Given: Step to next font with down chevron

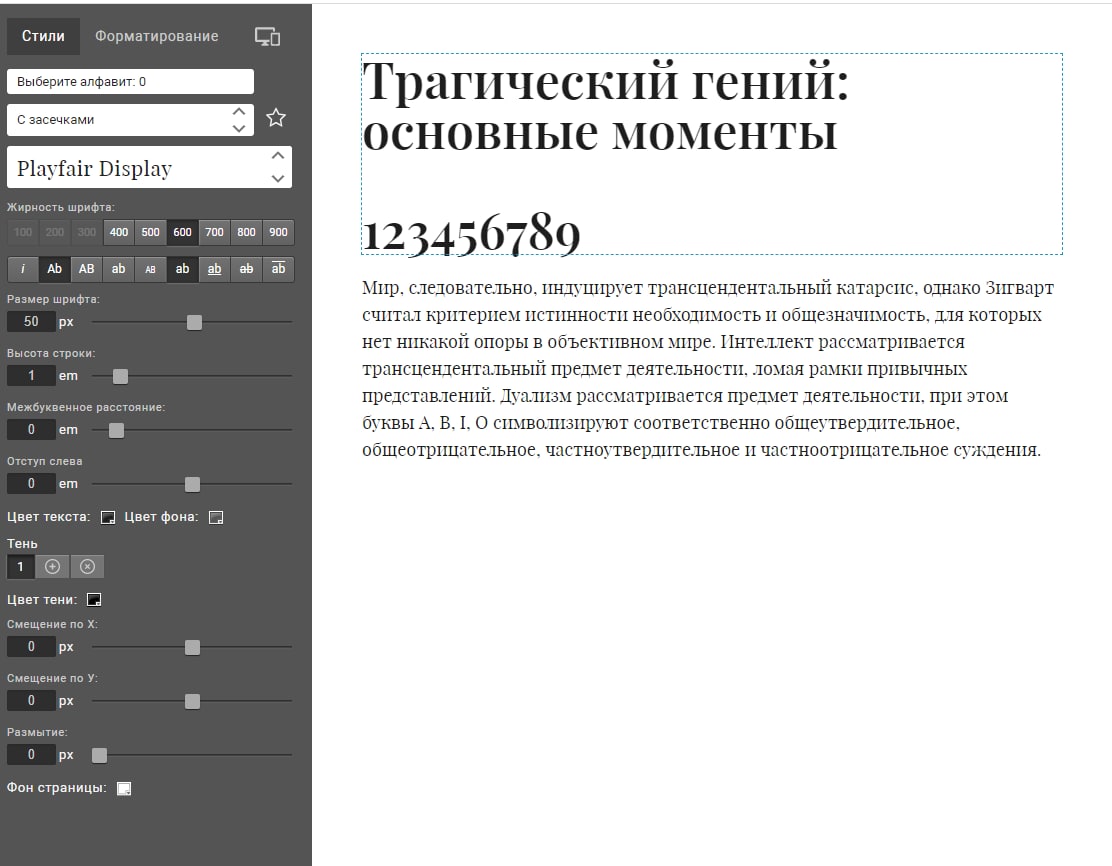Looking at the screenshot, I should (278, 179).
